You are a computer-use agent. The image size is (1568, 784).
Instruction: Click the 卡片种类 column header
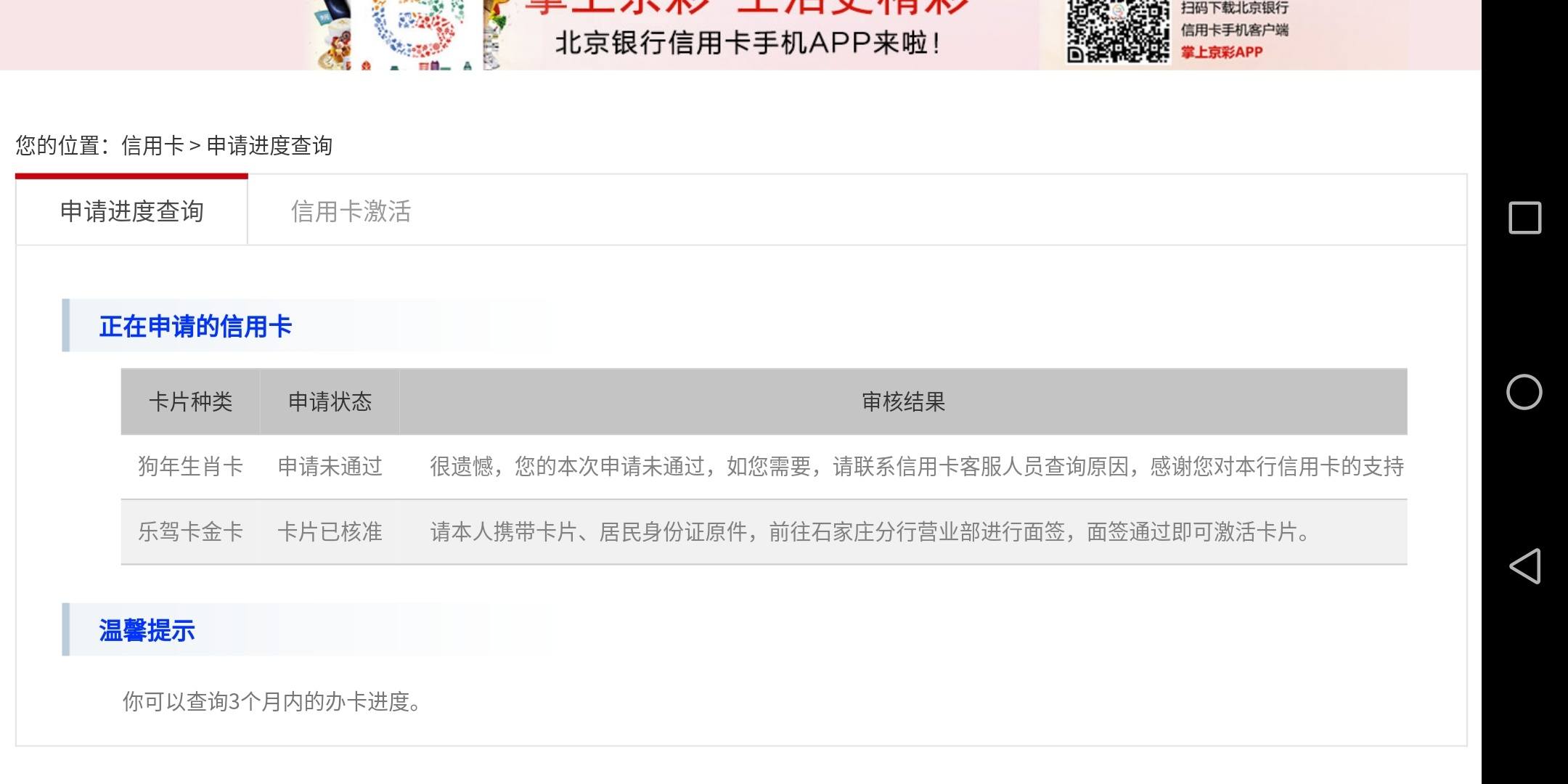(190, 401)
